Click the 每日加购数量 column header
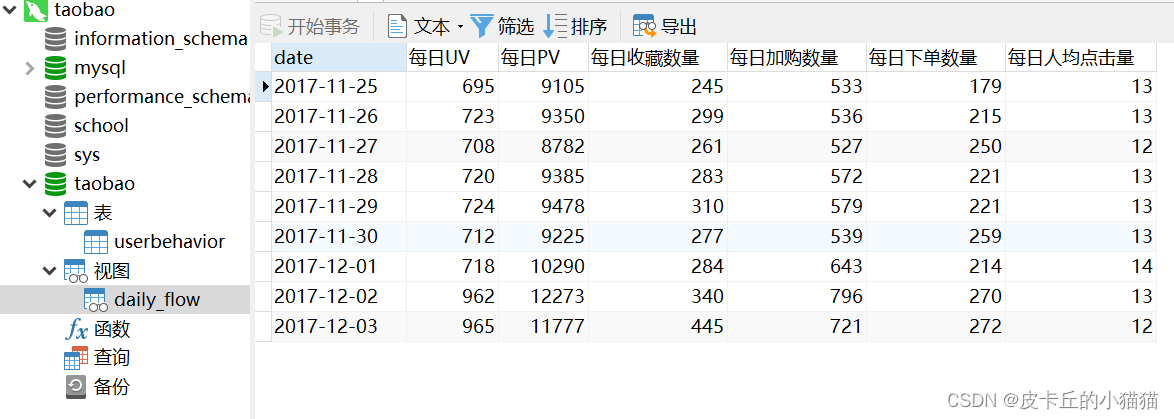Viewport: 1174px width, 419px height. click(x=797, y=57)
